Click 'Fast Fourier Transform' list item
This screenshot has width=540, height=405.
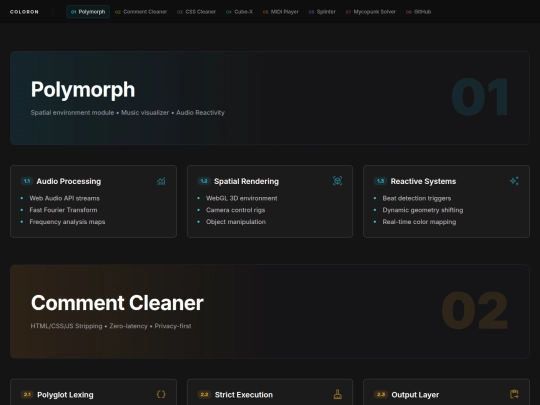[63, 210]
